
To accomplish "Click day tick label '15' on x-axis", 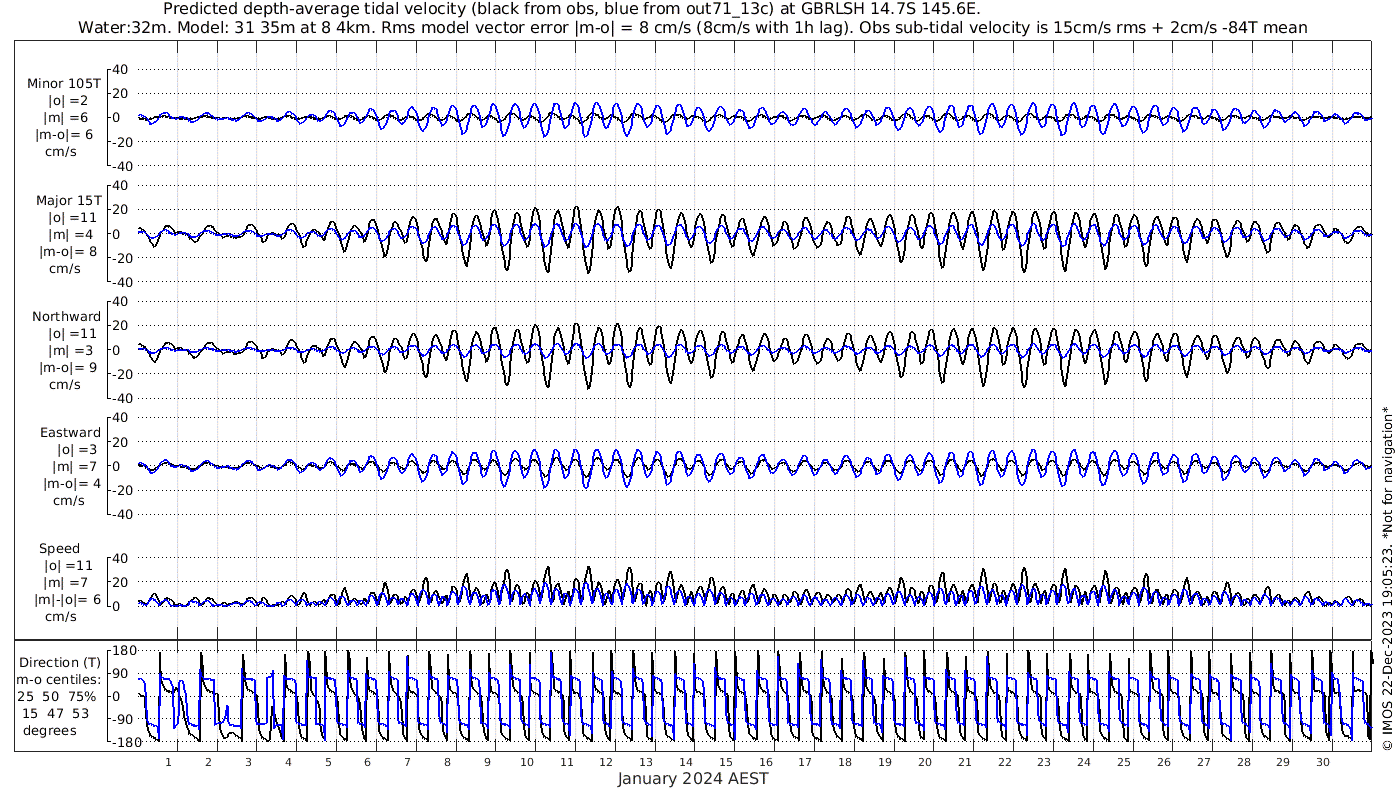I will pos(725,761).
